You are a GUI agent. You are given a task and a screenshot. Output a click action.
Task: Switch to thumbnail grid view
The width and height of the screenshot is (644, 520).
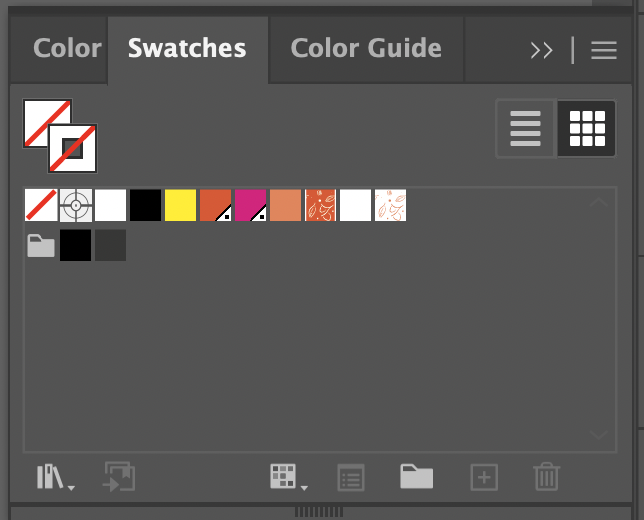point(587,129)
